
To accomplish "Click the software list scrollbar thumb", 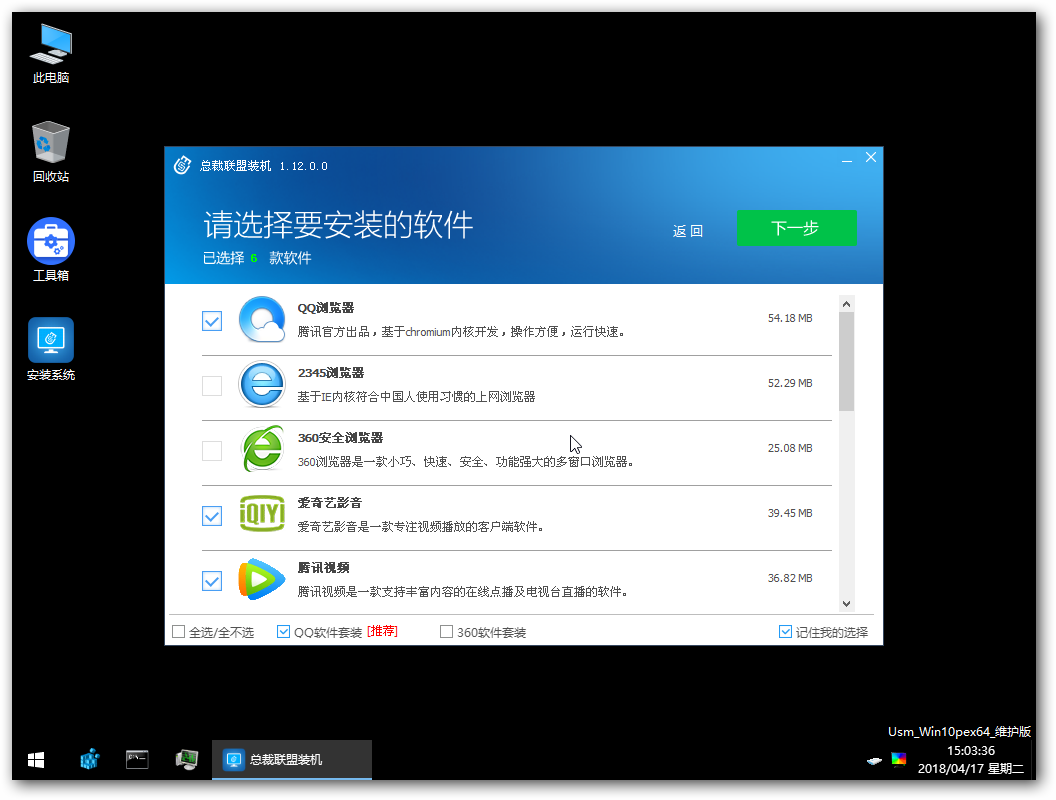I will (x=847, y=361).
